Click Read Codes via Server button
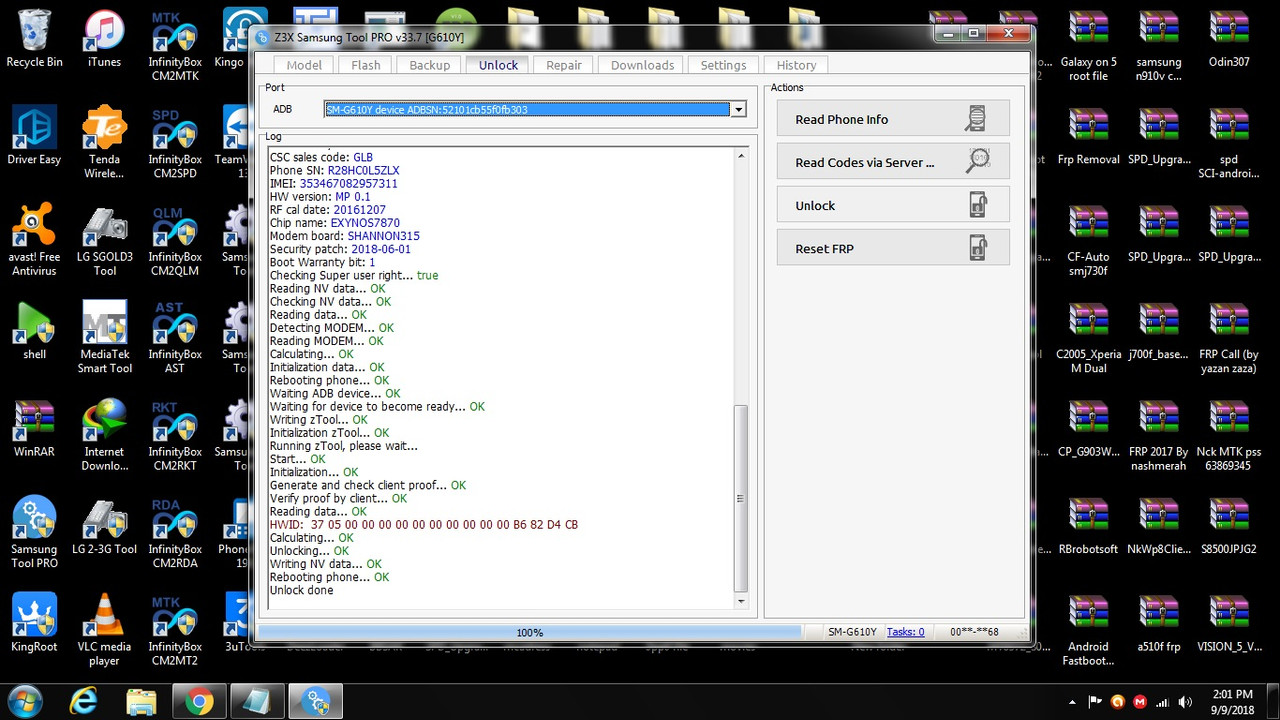The width and height of the screenshot is (1280, 720). tap(893, 162)
